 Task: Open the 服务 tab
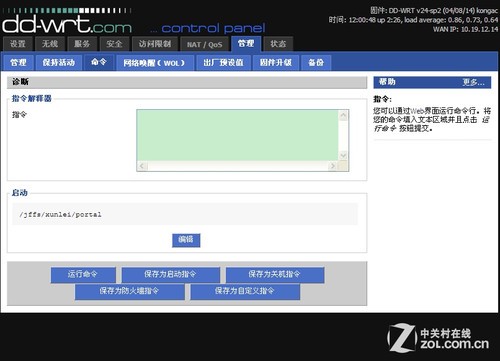coord(82,44)
